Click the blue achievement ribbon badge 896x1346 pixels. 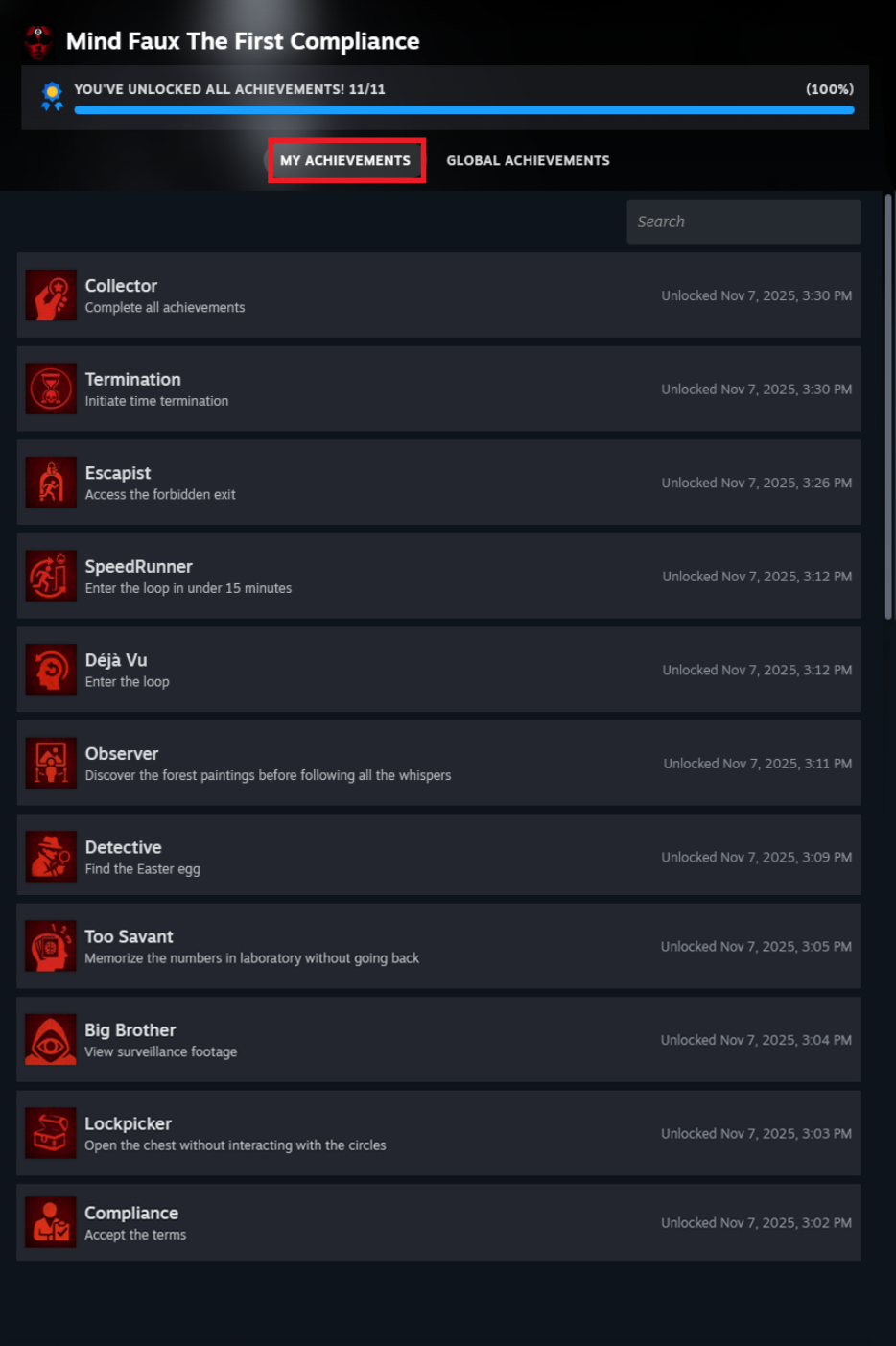[x=52, y=96]
